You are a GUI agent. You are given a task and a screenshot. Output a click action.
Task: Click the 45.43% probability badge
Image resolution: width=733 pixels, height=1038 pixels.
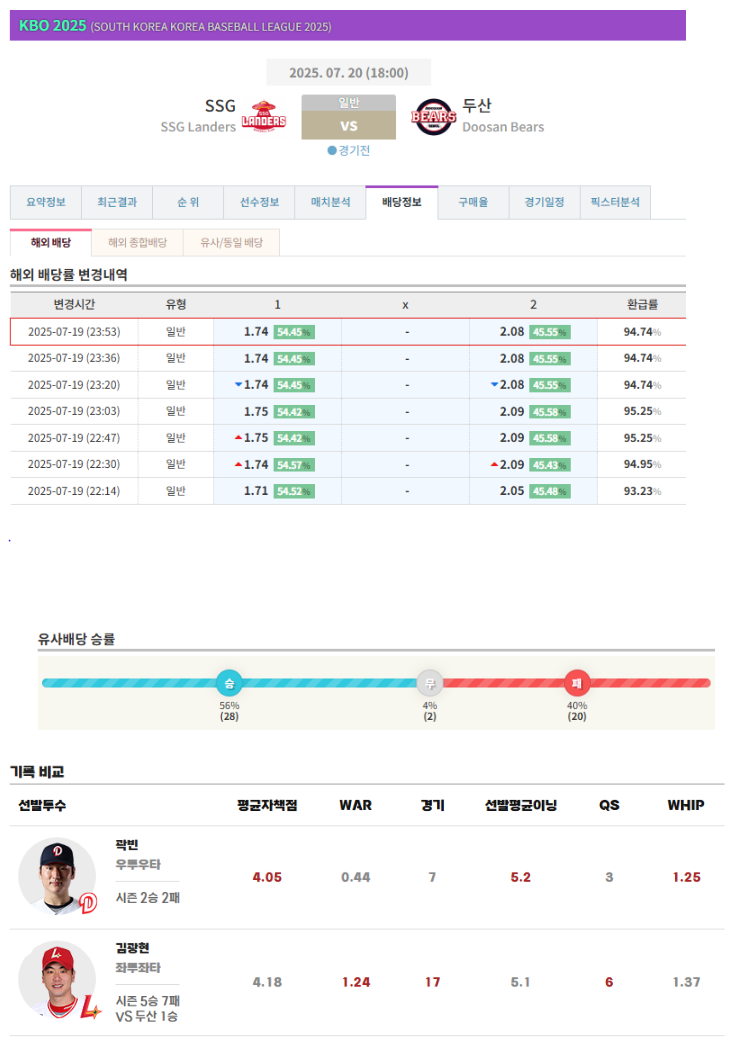[x=550, y=465]
